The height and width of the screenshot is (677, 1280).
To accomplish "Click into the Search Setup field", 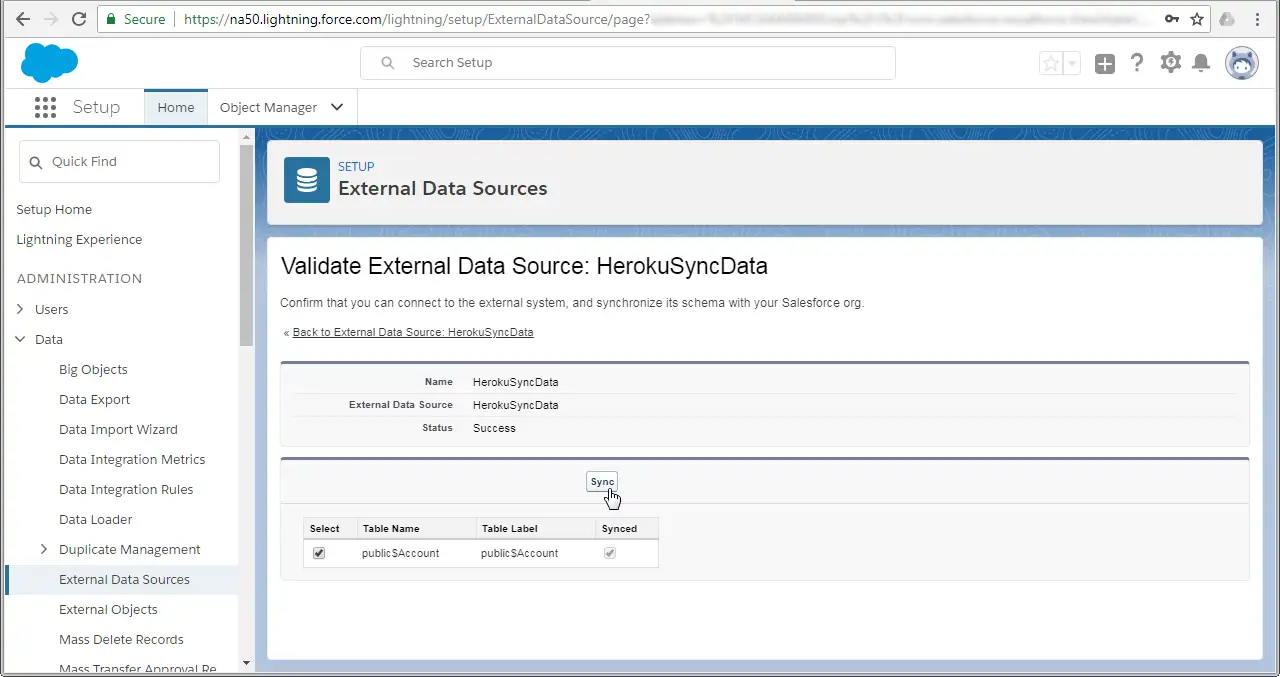I will tap(628, 63).
